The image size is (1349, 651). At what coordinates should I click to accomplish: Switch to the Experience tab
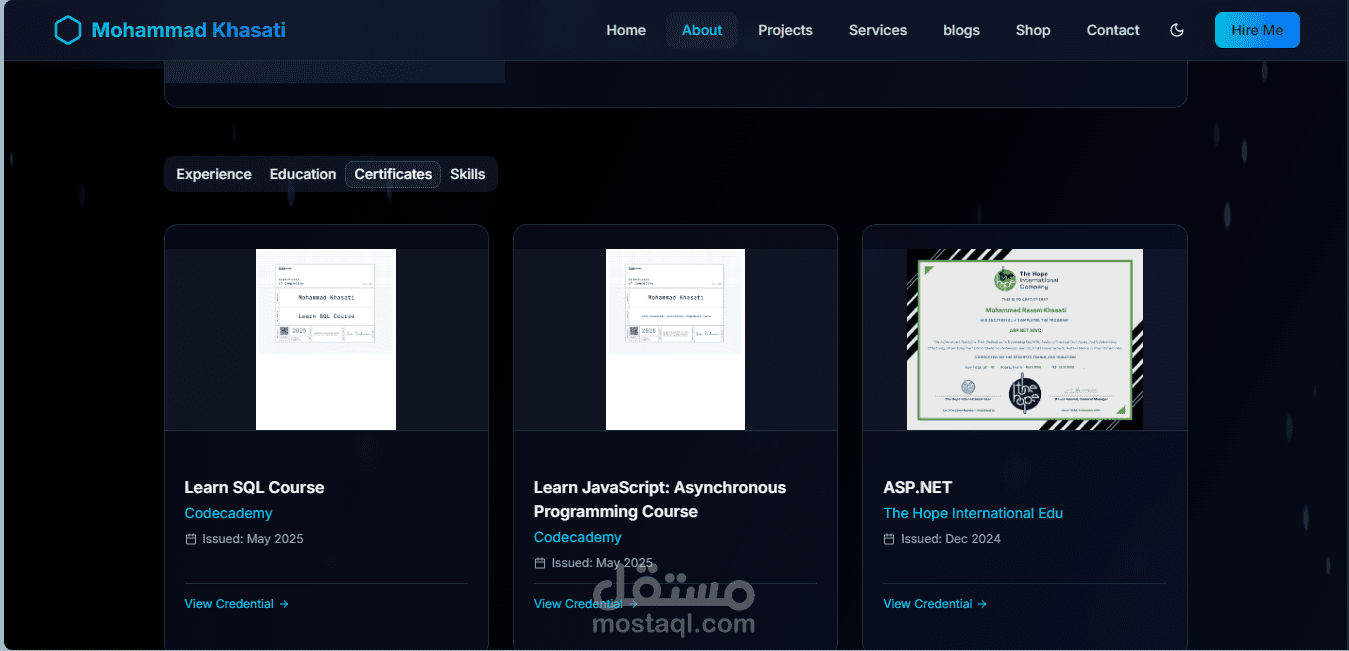[214, 174]
